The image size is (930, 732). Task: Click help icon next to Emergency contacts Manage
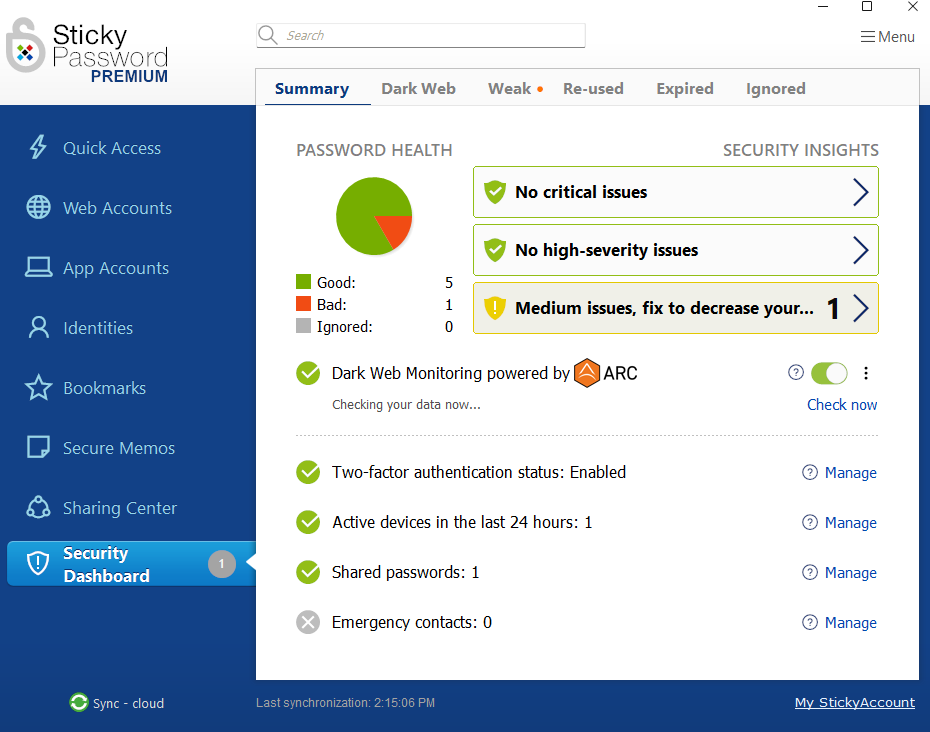810,622
